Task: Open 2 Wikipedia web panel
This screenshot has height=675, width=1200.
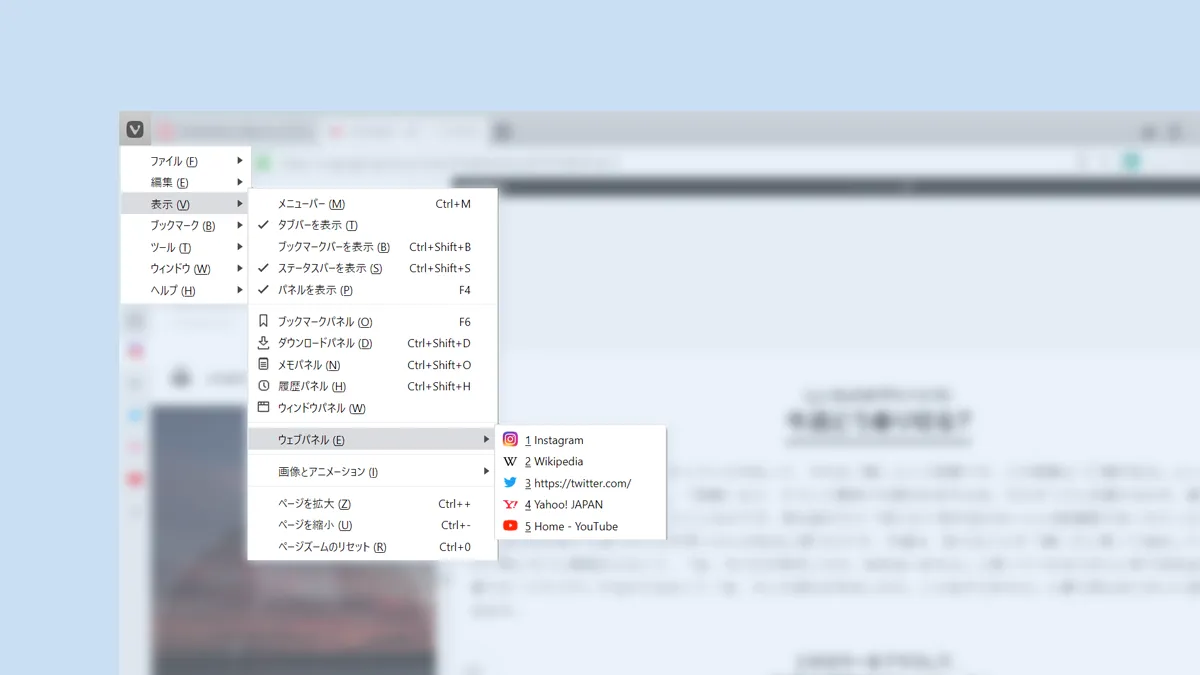Action: [581, 461]
